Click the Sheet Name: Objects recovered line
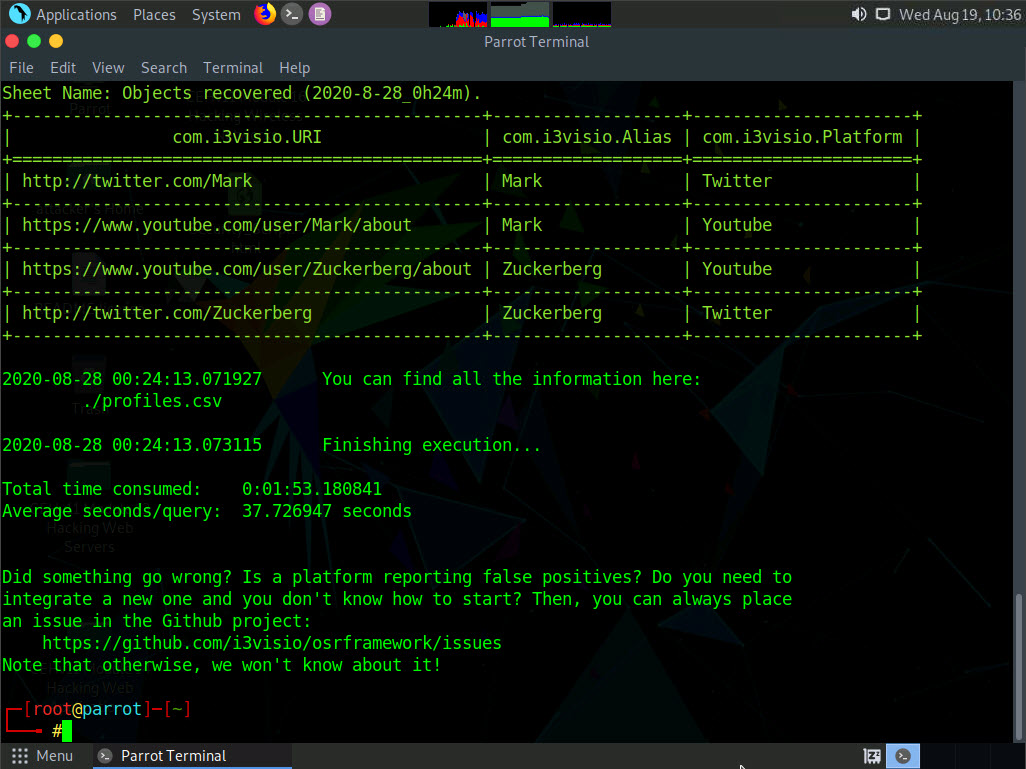Screen dimensions: 1026x769 [x=241, y=93]
